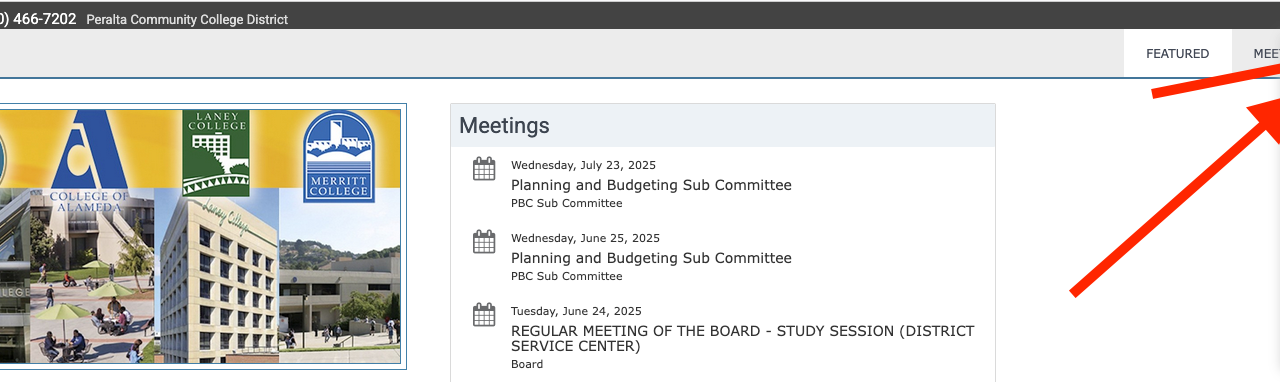Screen dimensions: 1280x382
Task: Open Regular Meeting of the Board Study Session
Action: tap(742, 338)
